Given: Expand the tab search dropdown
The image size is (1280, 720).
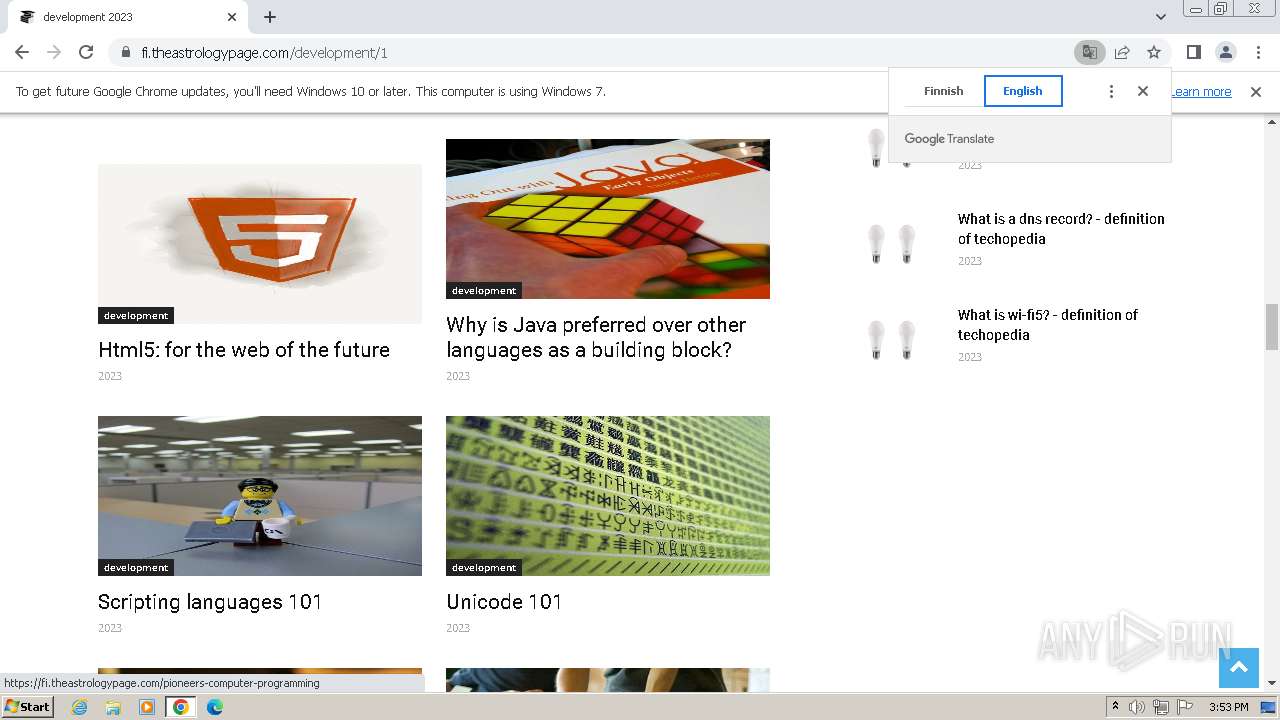Looking at the screenshot, I should pos(1160,17).
